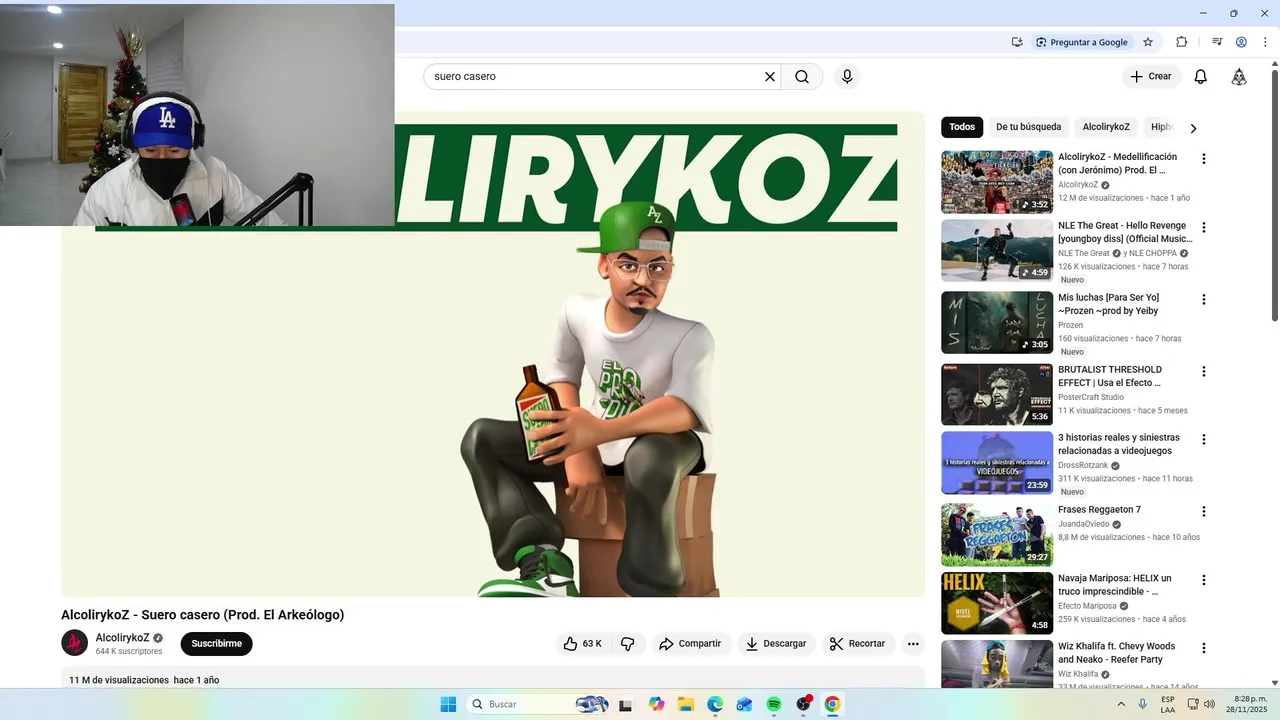Open BRUTALIST THRESHOLD EFFECT thumbnail
Screen dimensions: 1280x720
pos(997,394)
